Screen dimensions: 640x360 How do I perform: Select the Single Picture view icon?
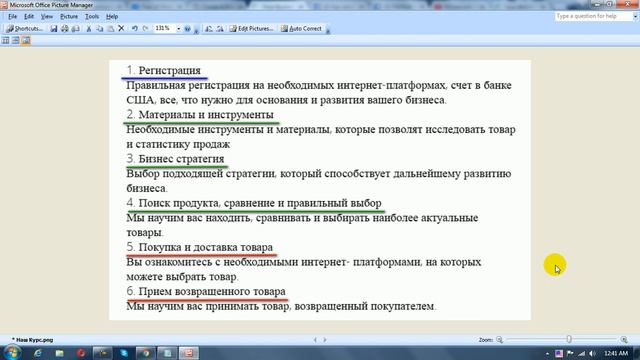pyautogui.click(x=26, y=40)
